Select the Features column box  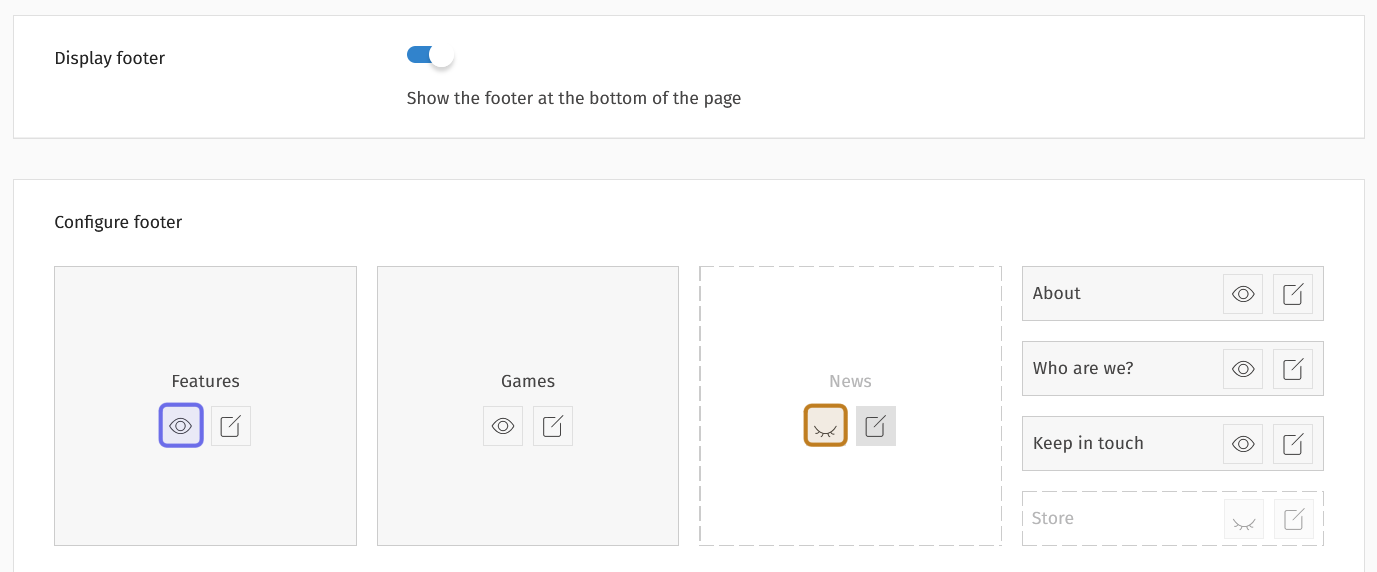[x=205, y=320]
